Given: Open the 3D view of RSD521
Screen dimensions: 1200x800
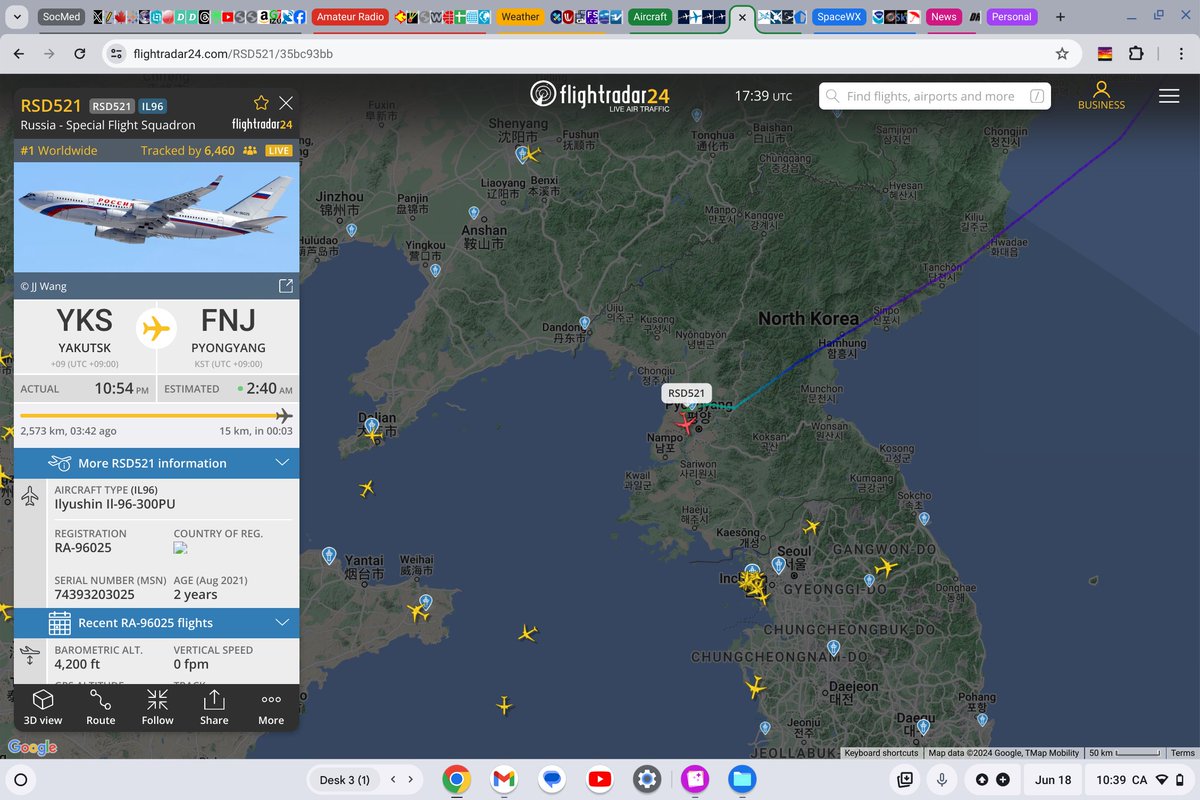Looking at the screenshot, I should (41, 707).
